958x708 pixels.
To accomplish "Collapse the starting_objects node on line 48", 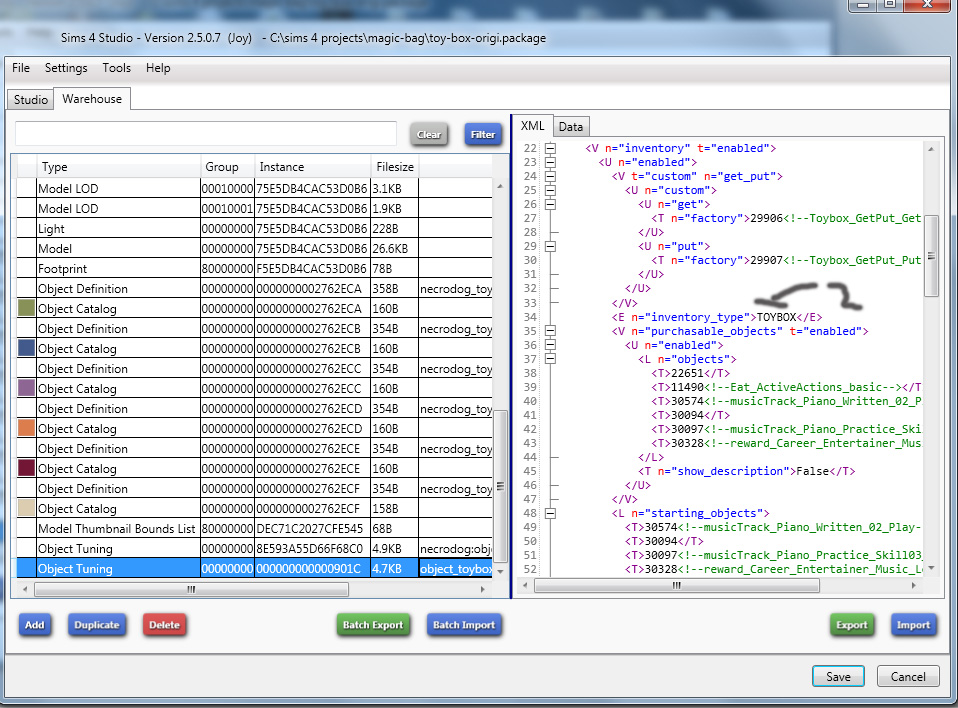I will [550, 513].
